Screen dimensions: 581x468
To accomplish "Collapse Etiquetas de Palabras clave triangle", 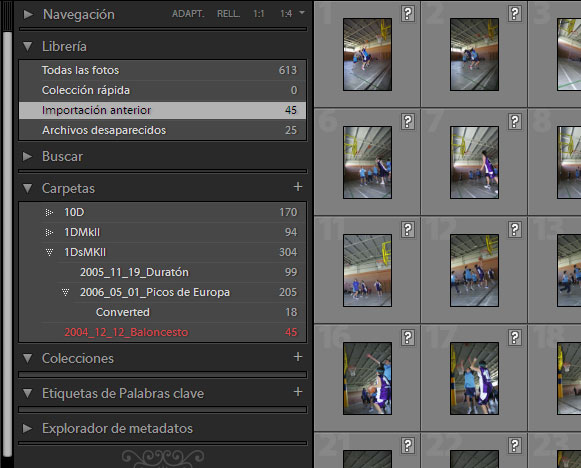I will (x=27, y=393).
